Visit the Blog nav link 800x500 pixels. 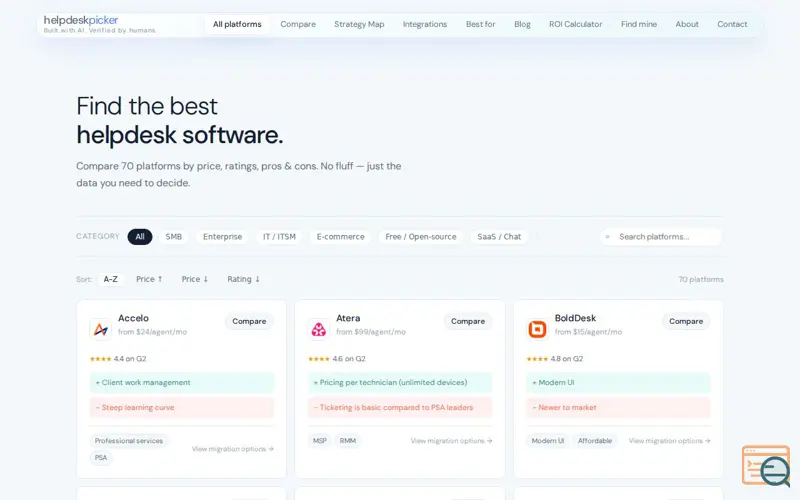522,24
